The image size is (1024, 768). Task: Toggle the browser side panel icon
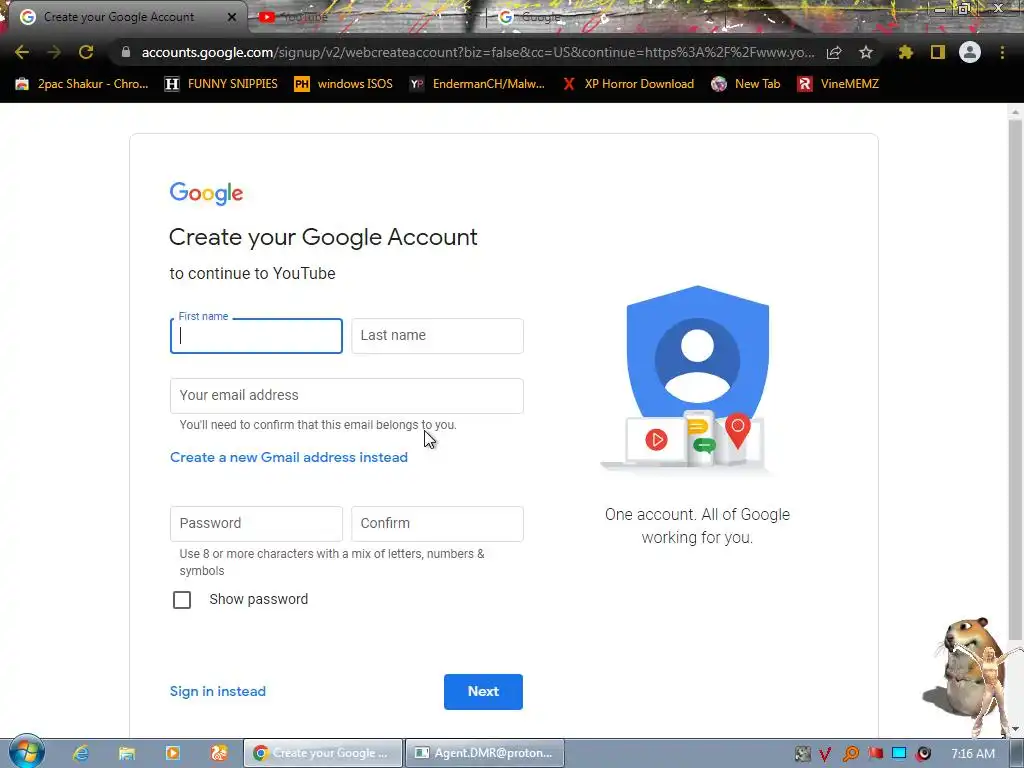pyautogui.click(x=938, y=52)
